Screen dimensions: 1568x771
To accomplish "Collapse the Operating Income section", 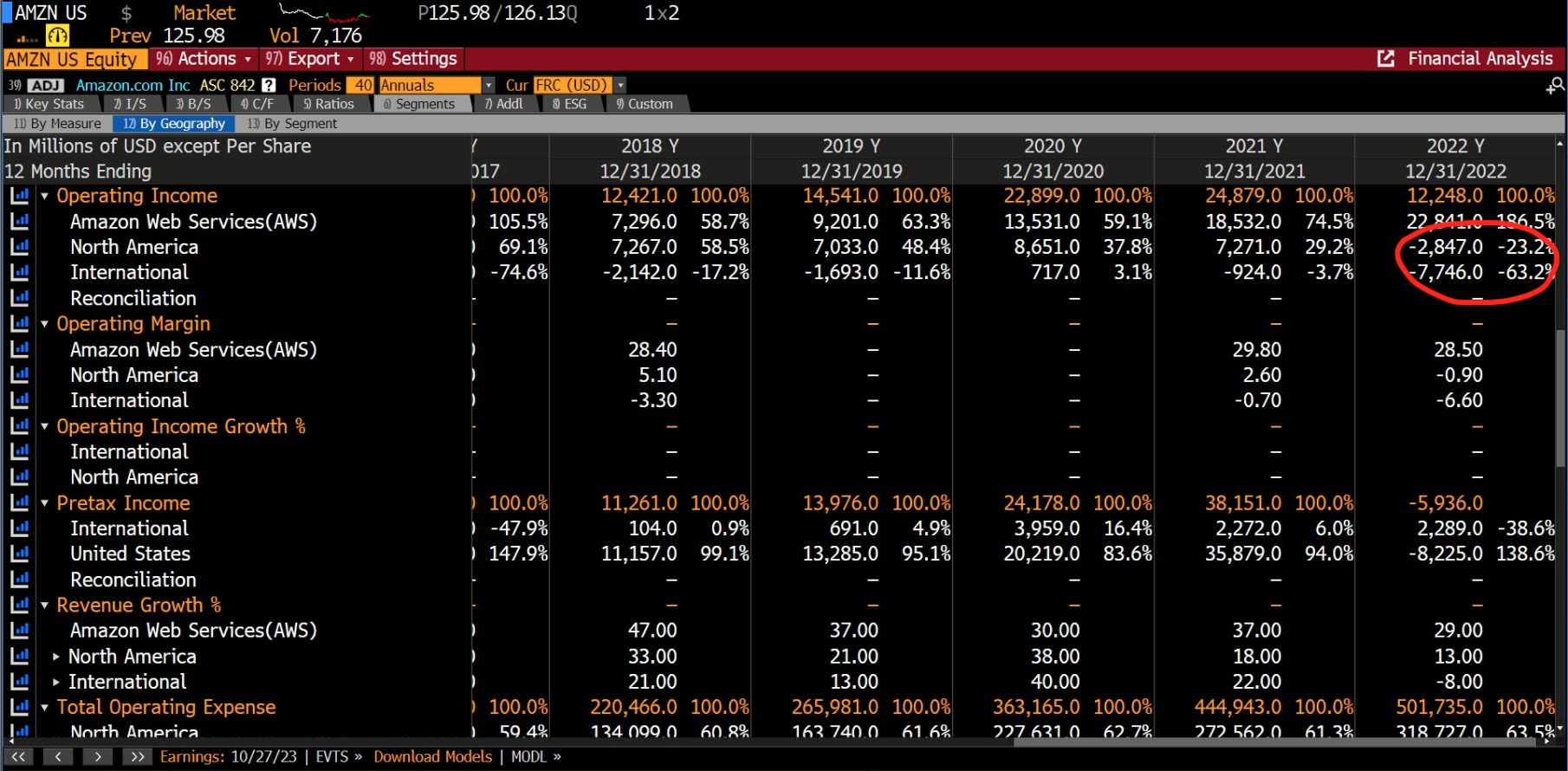I will pyautogui.click(x=44, y=197).
